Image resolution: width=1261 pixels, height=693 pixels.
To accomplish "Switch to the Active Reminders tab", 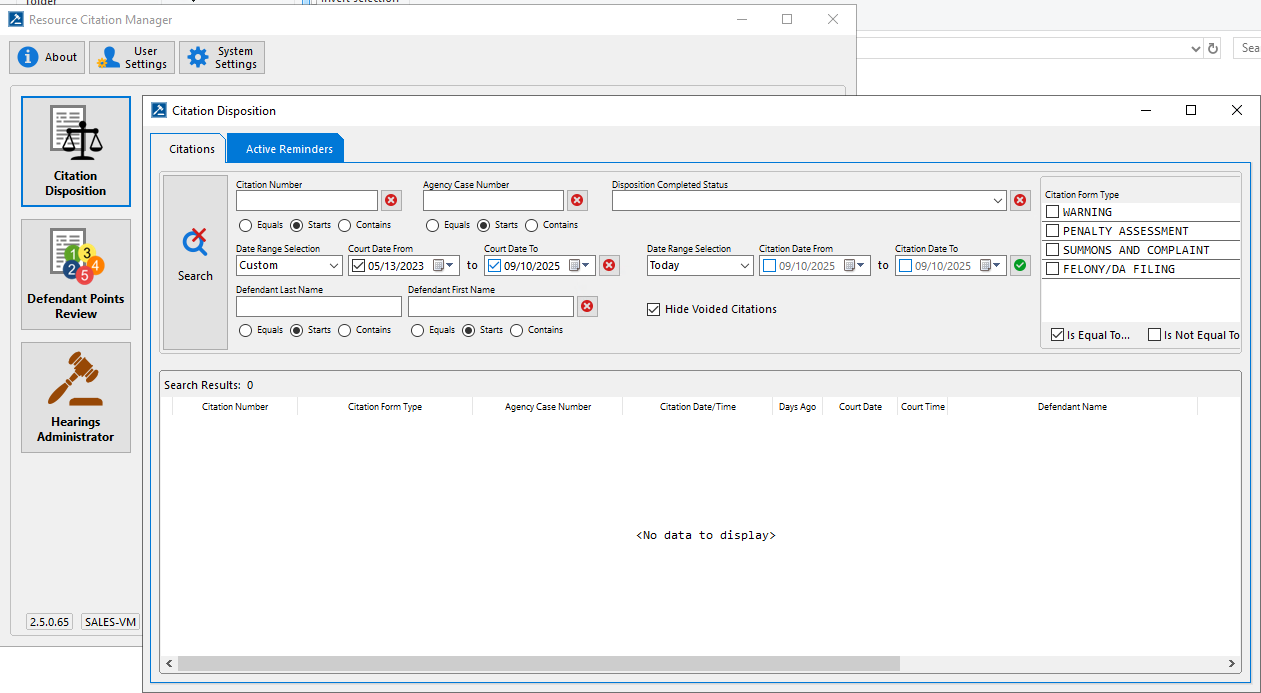I will (289, 149).
